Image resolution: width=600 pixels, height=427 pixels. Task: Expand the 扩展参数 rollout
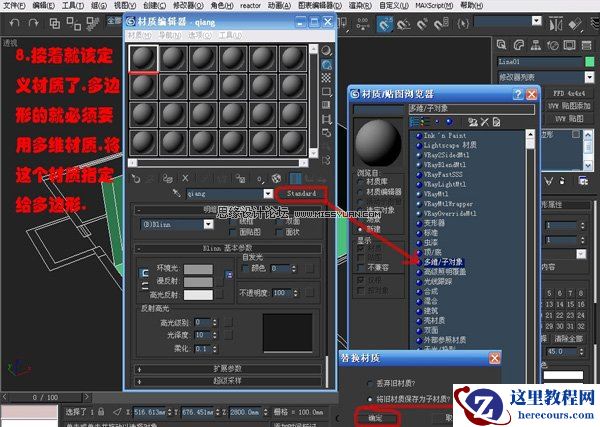click(x=228, y=369)
